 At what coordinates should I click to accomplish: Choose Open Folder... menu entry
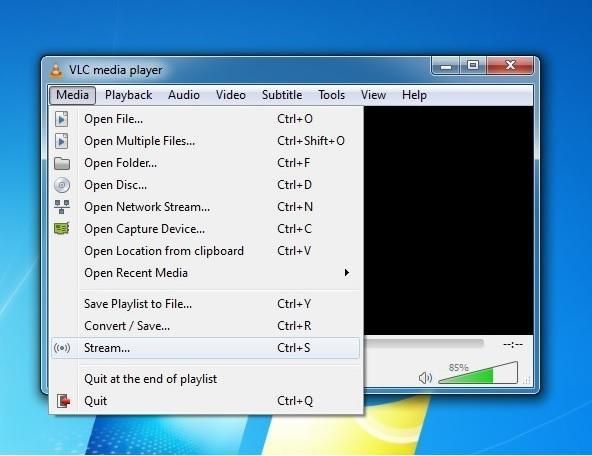click(206, 163)
